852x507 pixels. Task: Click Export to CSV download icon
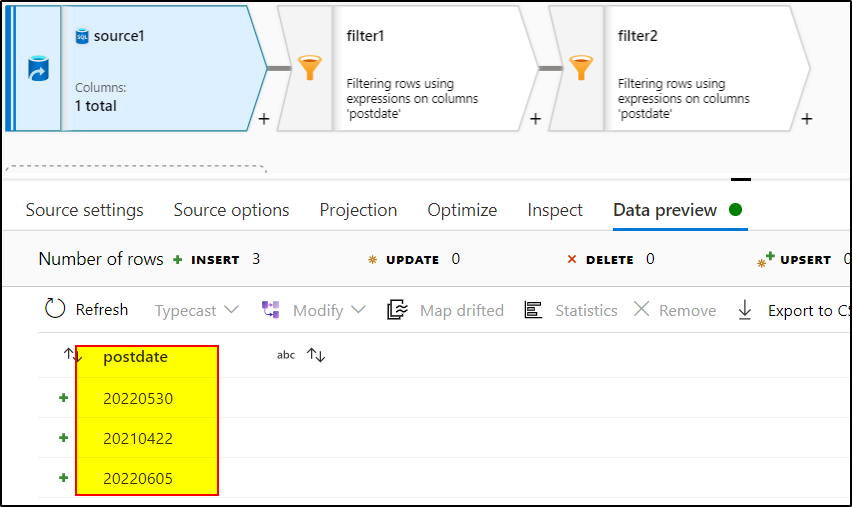(x=744, y=311)
